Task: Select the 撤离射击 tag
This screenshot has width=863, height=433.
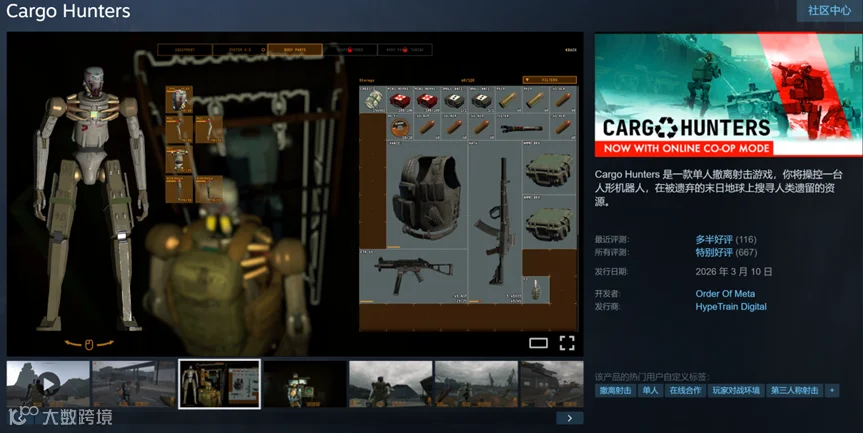Action: (x=615, y=391)
